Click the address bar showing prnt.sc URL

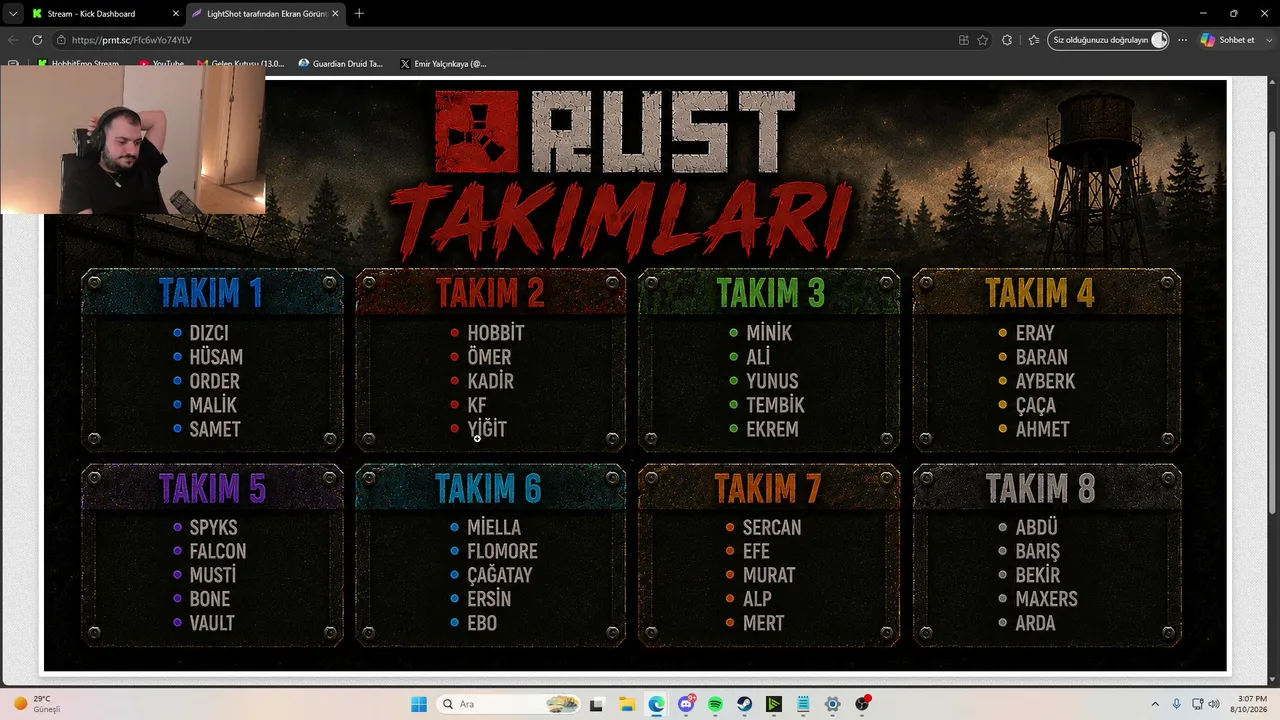500,40
